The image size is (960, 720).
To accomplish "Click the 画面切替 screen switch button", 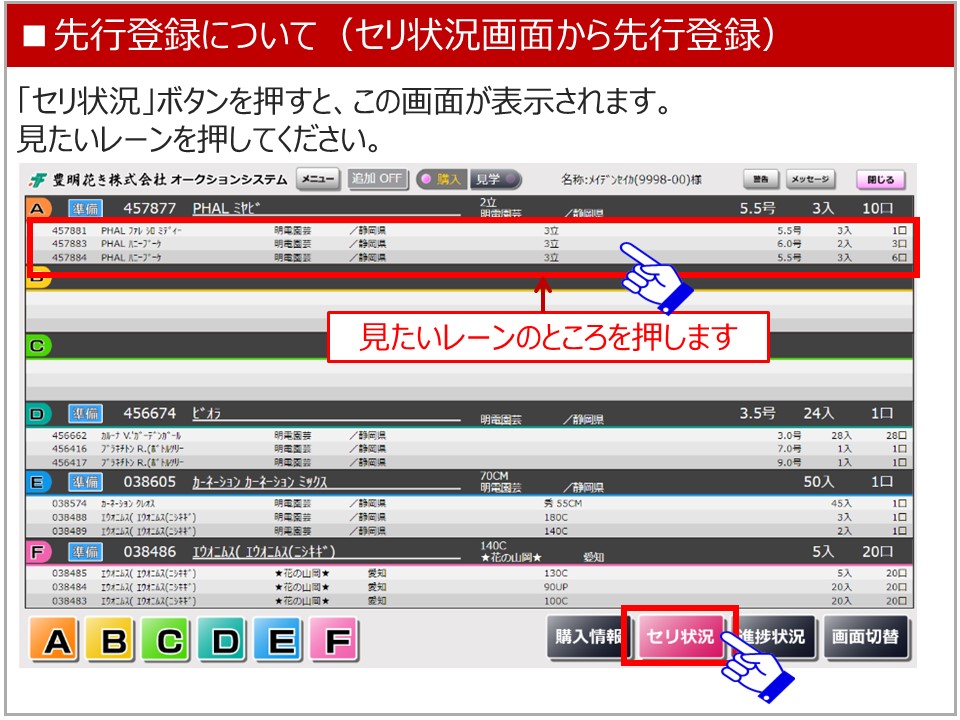I will coord(866,637).
